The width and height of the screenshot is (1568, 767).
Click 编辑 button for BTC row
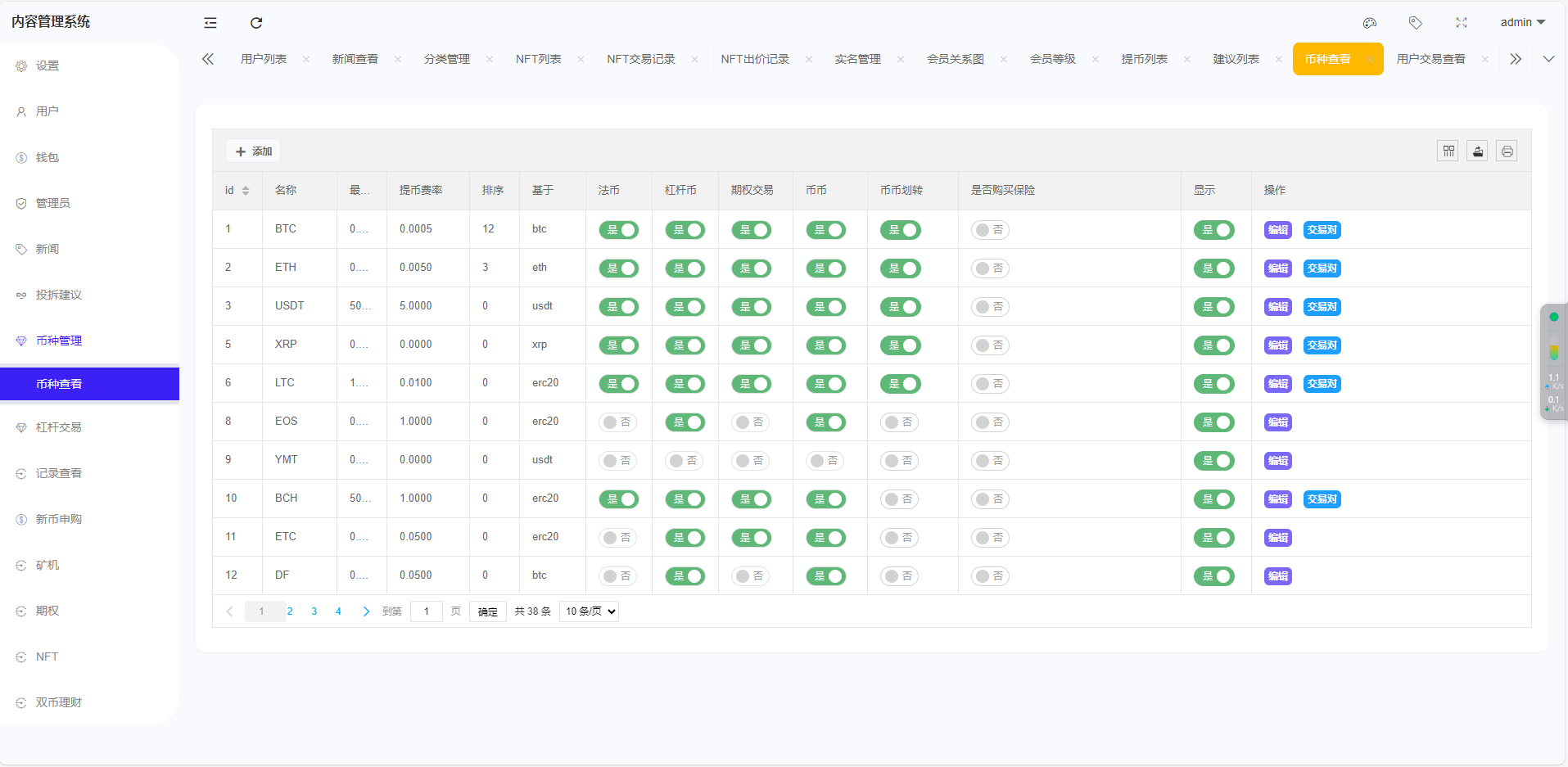(x=1278, y=230)
